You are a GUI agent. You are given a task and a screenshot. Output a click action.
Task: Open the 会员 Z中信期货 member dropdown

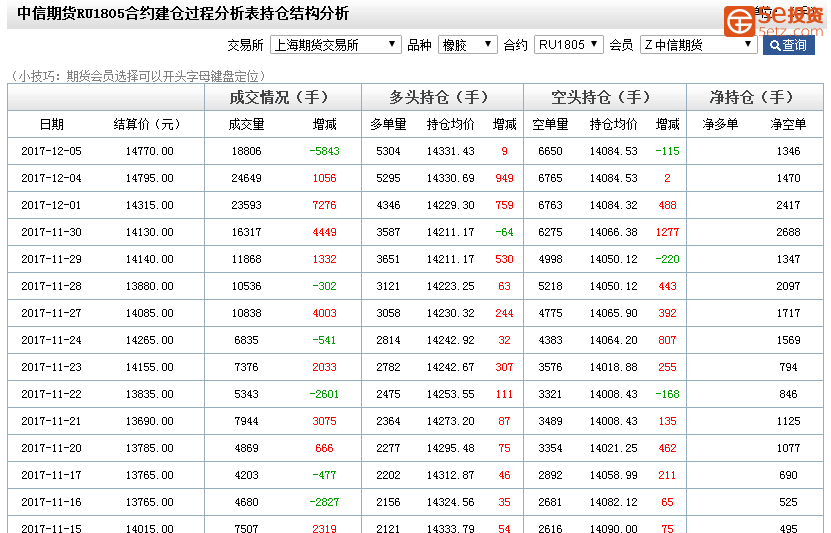[699, 45]
